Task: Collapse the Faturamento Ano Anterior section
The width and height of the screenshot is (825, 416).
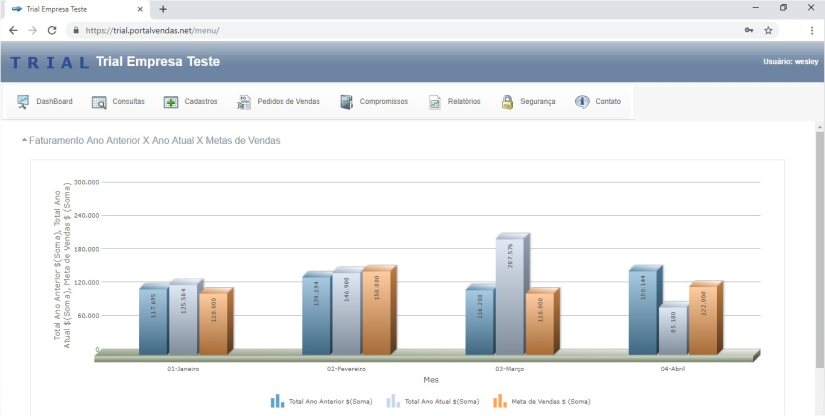Action: [x=24, y=141]
